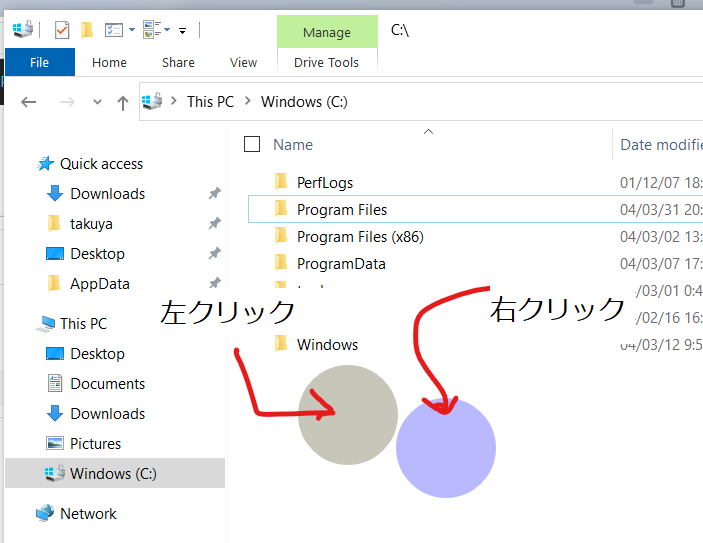The width and height of the screenshot is (703, 543).
Task: Switch to the Share ribbon tab
Action: point(178,62)
